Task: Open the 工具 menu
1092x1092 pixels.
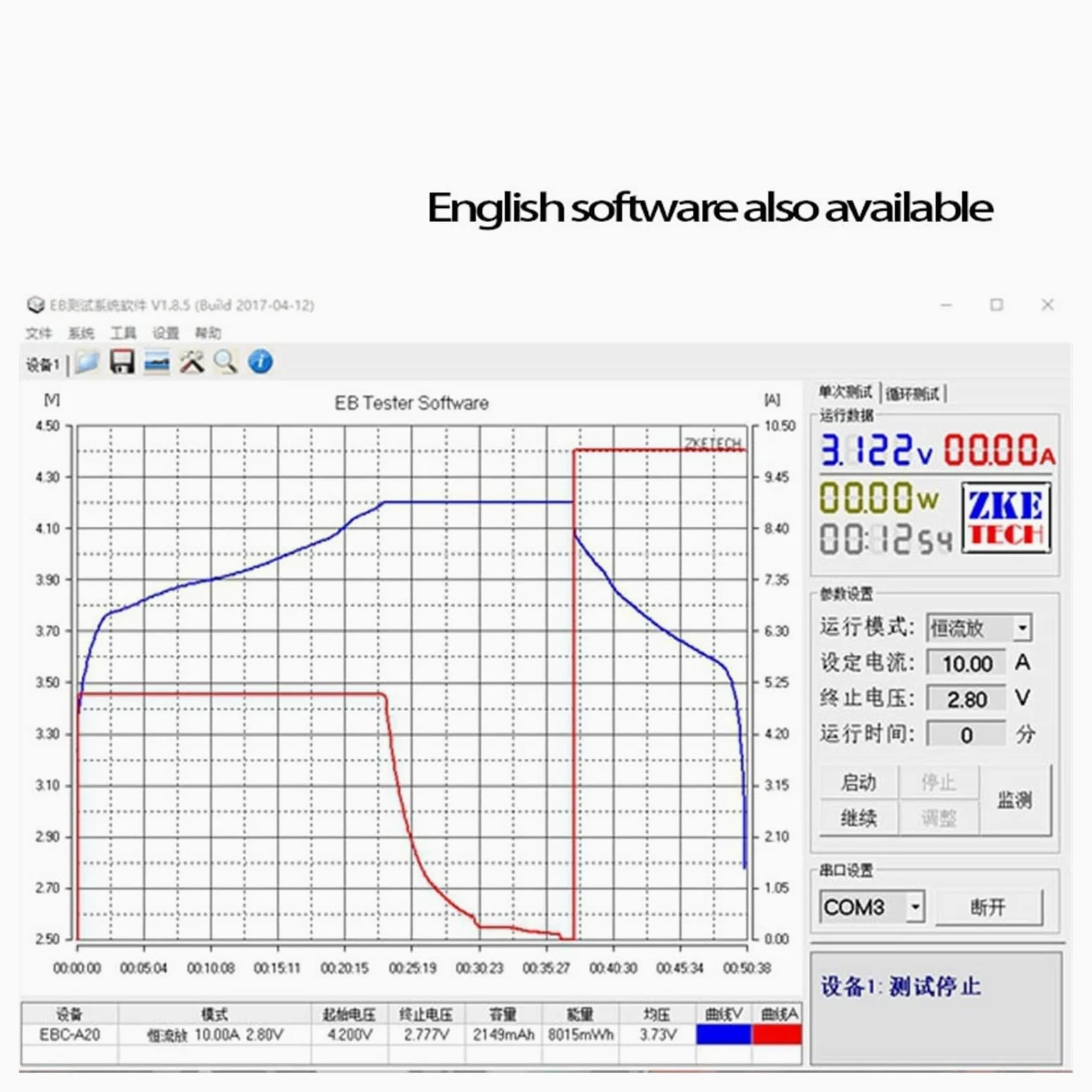Action: [x=123, y=333]
